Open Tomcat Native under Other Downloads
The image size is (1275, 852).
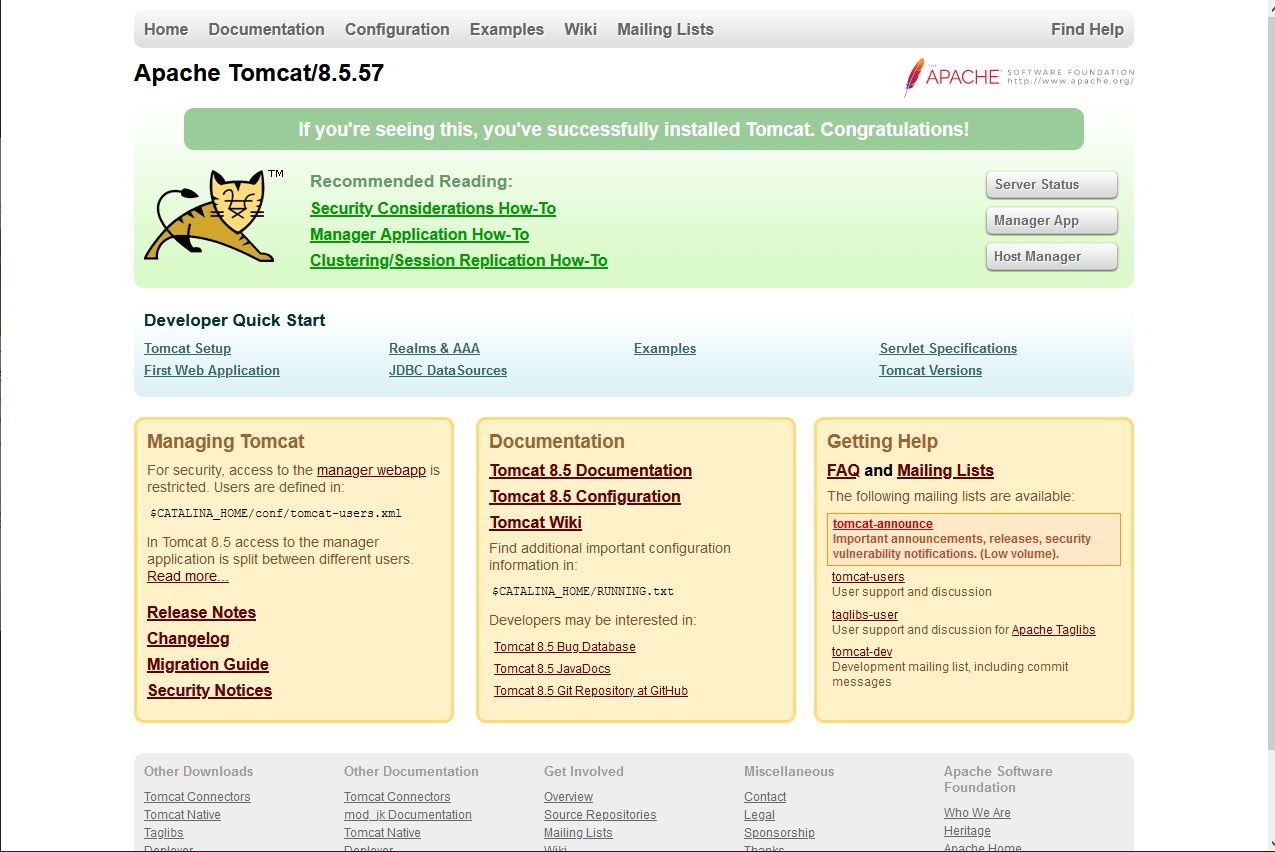[x=182, y=815]
